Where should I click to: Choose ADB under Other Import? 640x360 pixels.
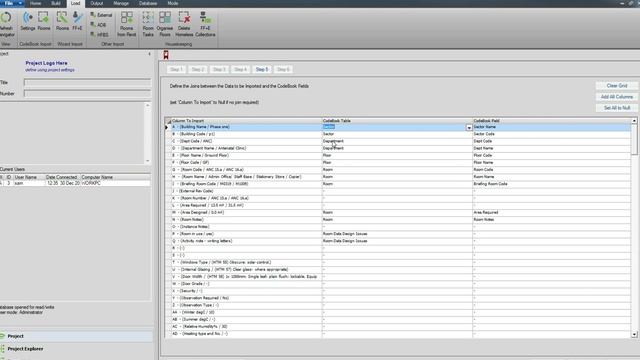click(x=99, y=25)
